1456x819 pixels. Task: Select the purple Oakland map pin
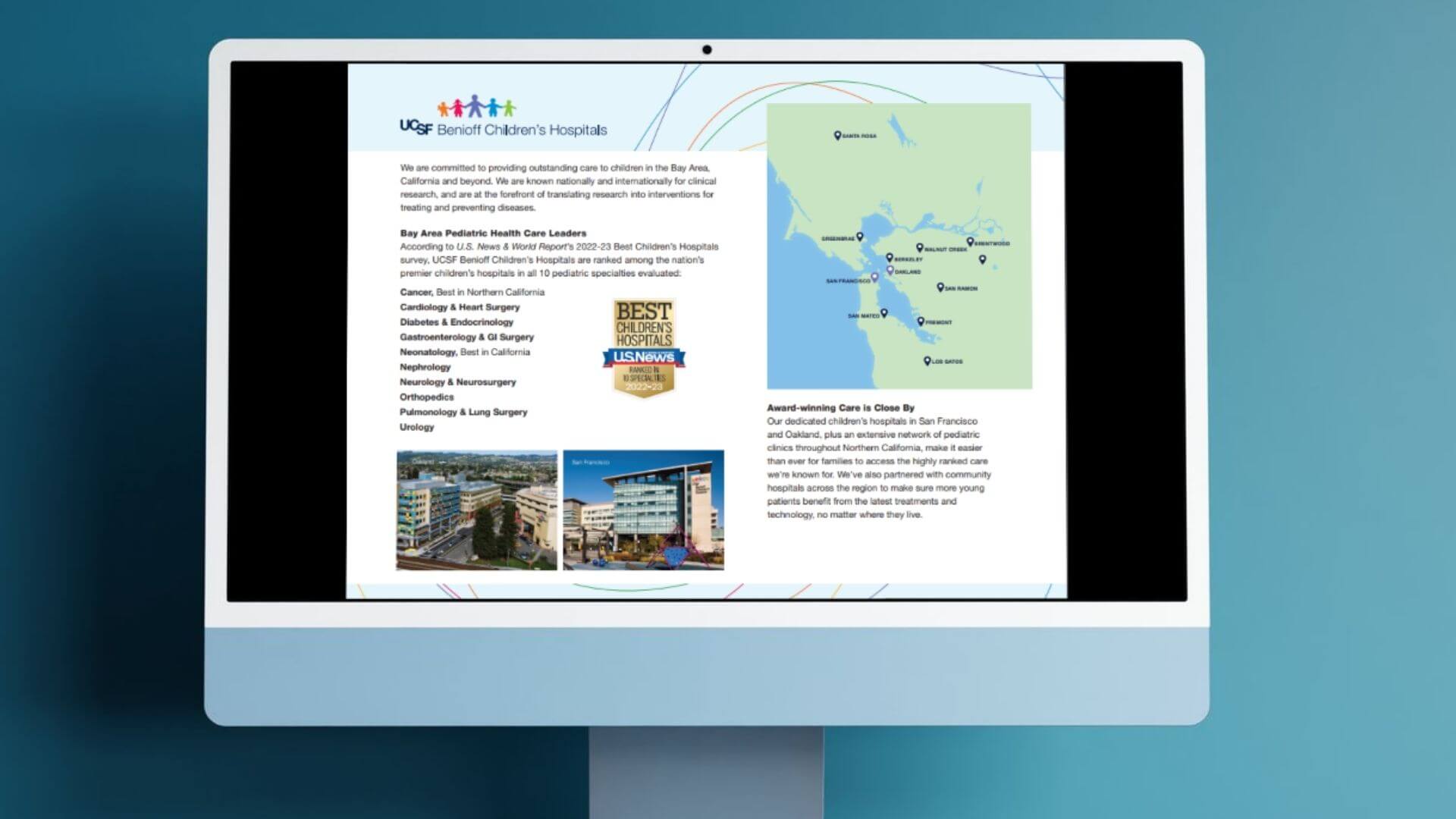point(890,270)
